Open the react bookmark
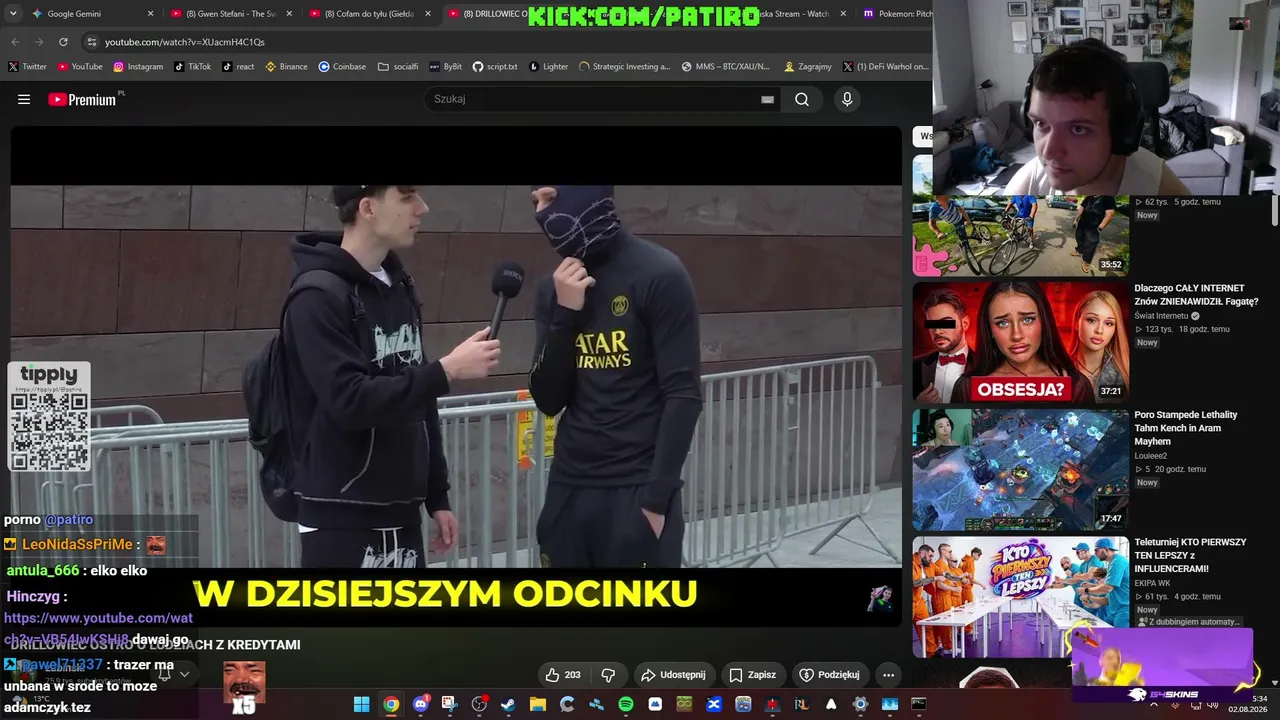 tap(238, 67)
